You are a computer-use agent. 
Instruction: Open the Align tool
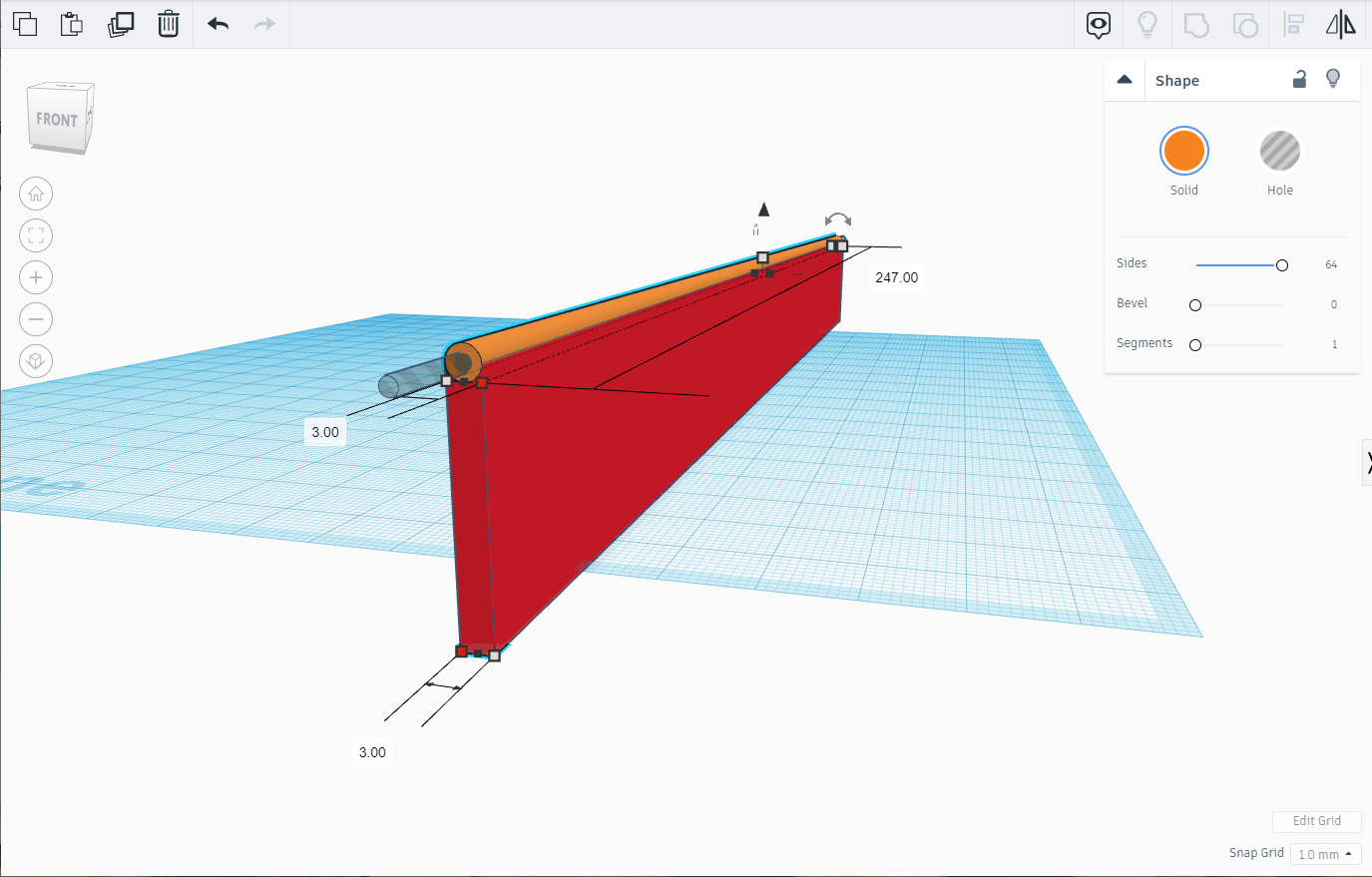click(x=1294, y=25)
